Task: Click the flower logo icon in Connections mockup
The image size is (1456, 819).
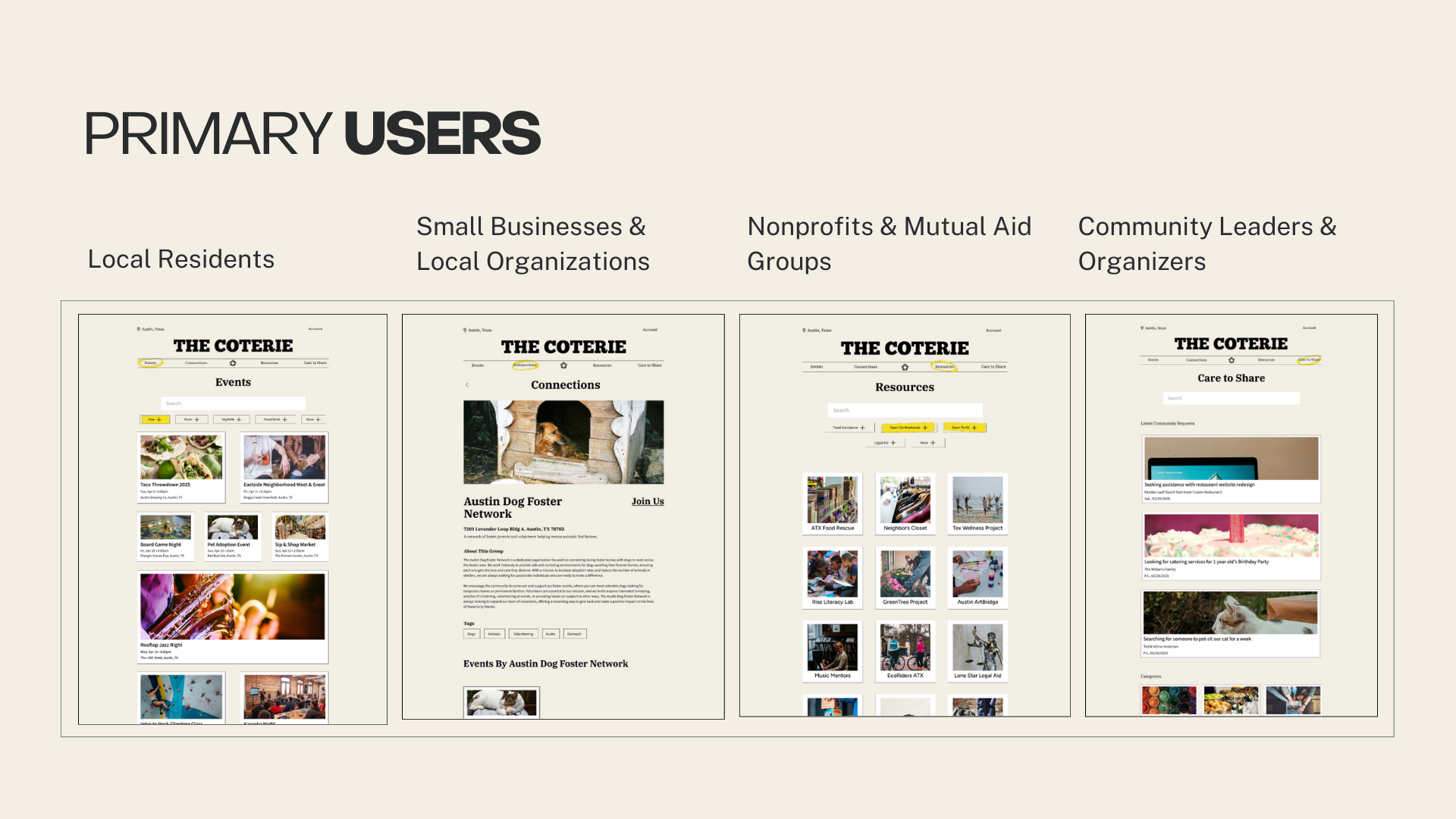Action: coord(563,366)
